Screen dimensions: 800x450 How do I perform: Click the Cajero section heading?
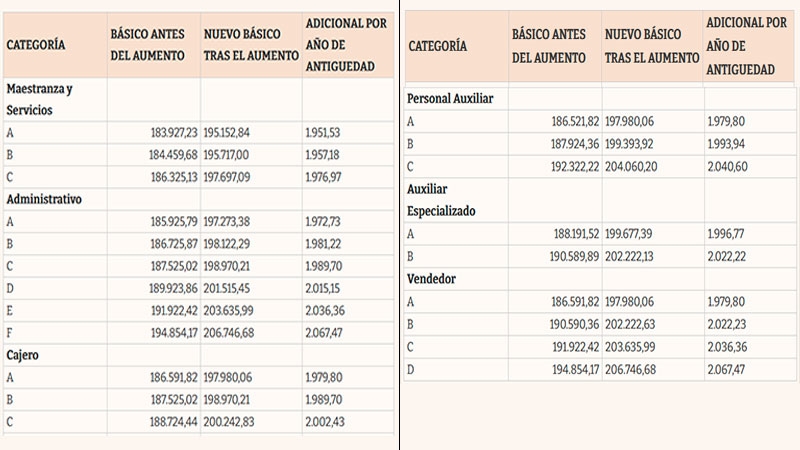click(27, 353)
